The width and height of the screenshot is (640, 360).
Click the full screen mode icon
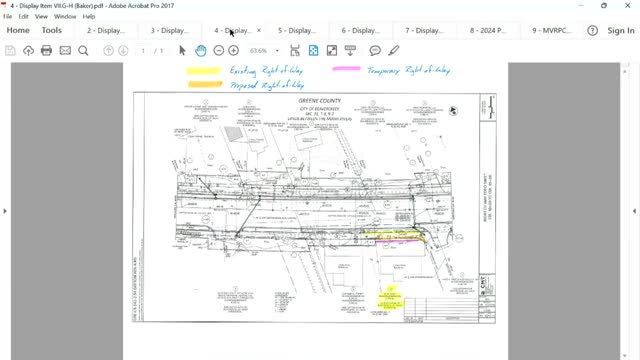(332, 51)
